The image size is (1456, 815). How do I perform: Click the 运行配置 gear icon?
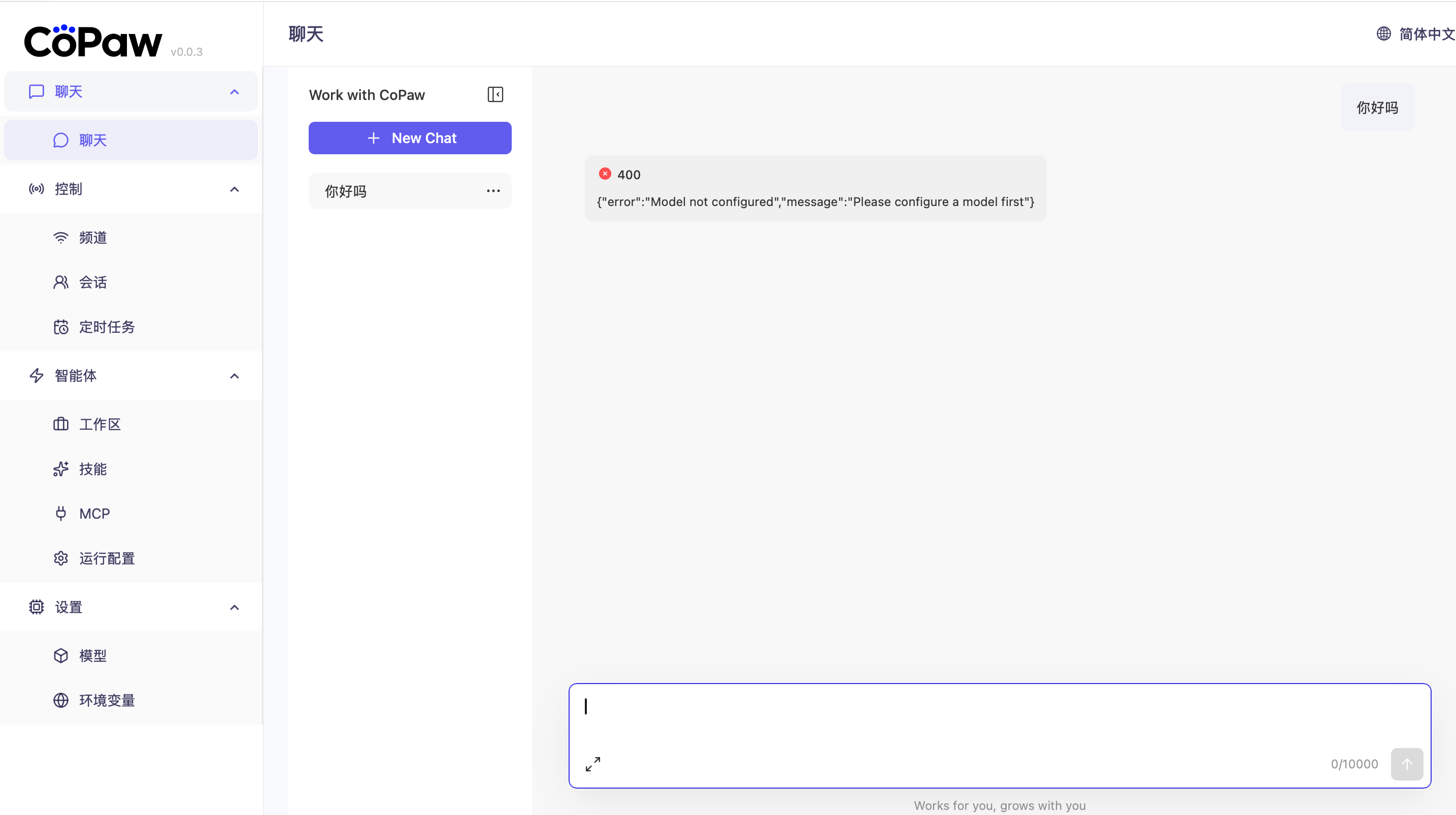pyautogui.click(x=60, y=558)
